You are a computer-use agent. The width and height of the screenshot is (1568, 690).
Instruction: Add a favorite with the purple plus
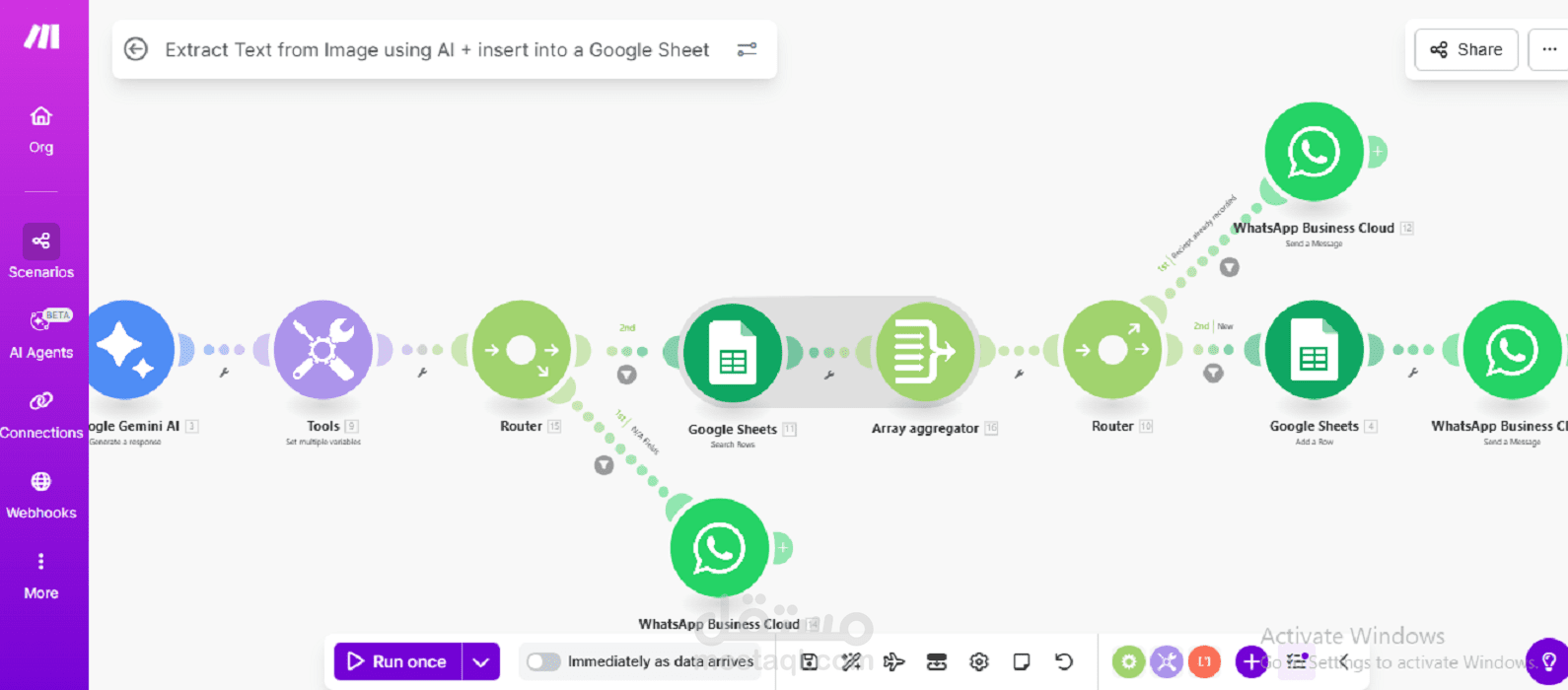(1251, 661)
